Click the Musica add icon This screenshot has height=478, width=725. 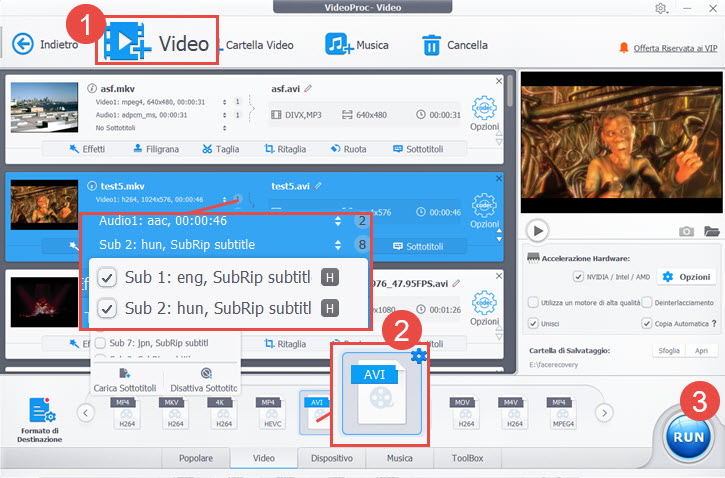(339, 44)
